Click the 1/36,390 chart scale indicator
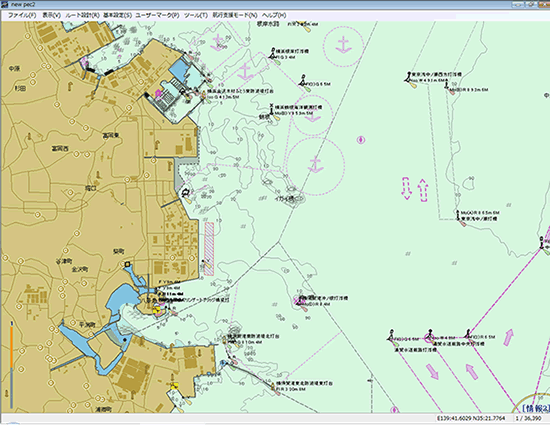Image resolution: width=550 pixels, height=425 pixels. click(528, 418)
